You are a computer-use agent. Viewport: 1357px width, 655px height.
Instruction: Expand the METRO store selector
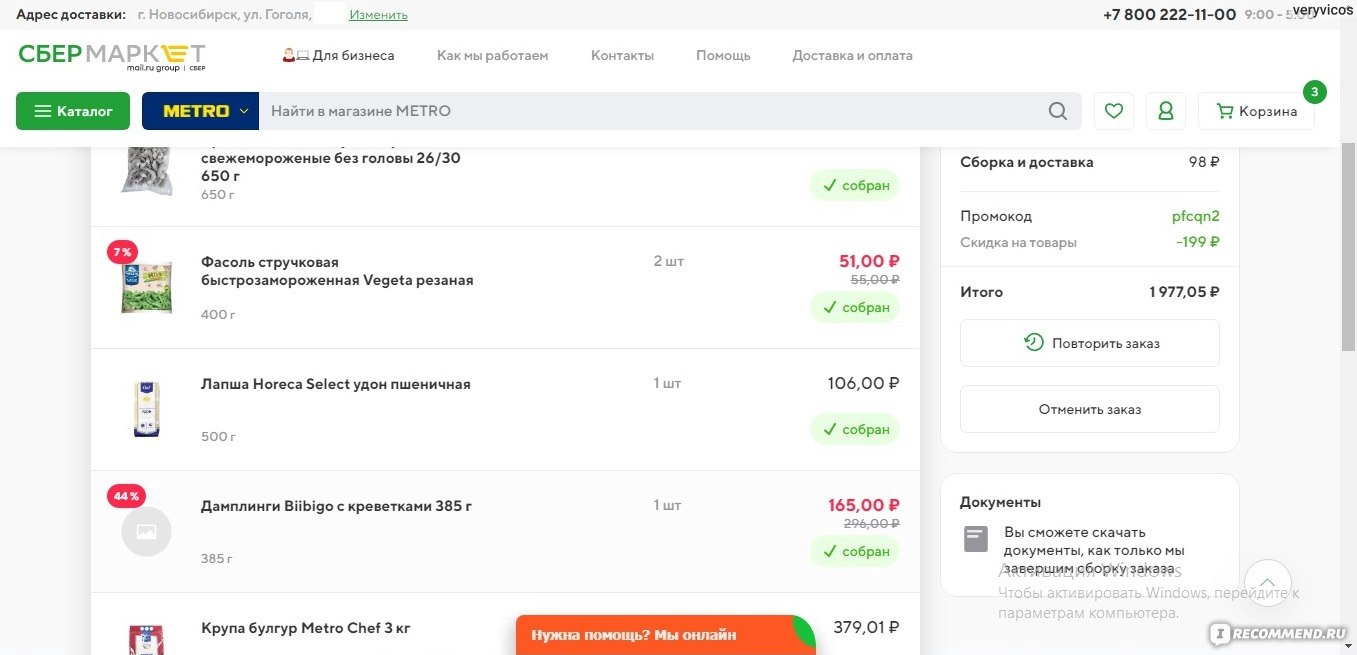pos(200,111)
